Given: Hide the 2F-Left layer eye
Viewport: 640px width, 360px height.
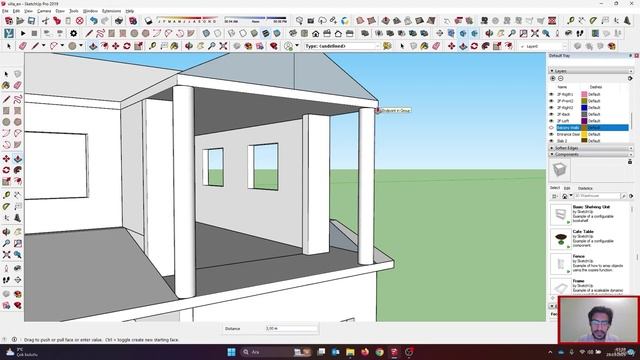Looking at the screenshot, I should coord(551,121).
